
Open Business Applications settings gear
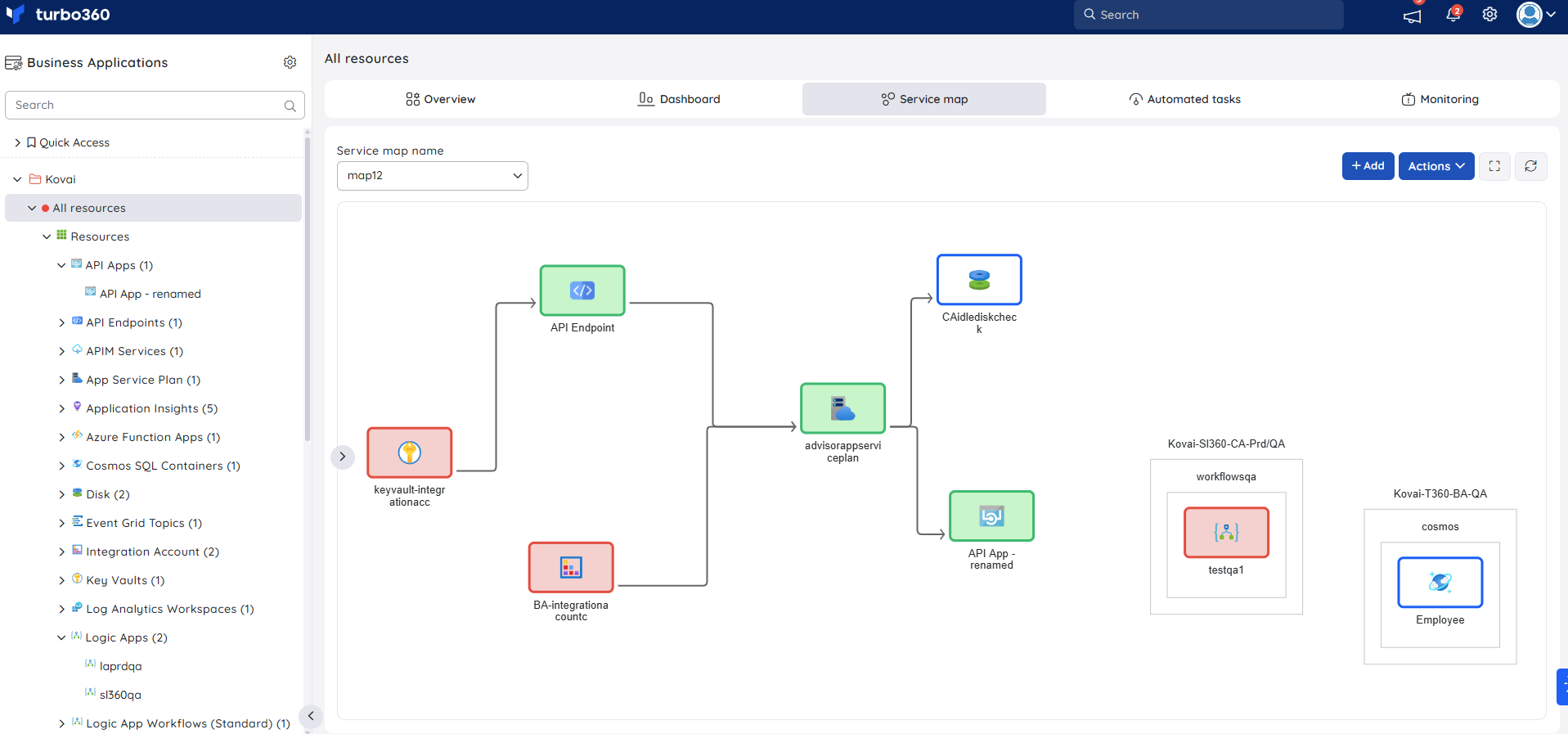point(290,62)
